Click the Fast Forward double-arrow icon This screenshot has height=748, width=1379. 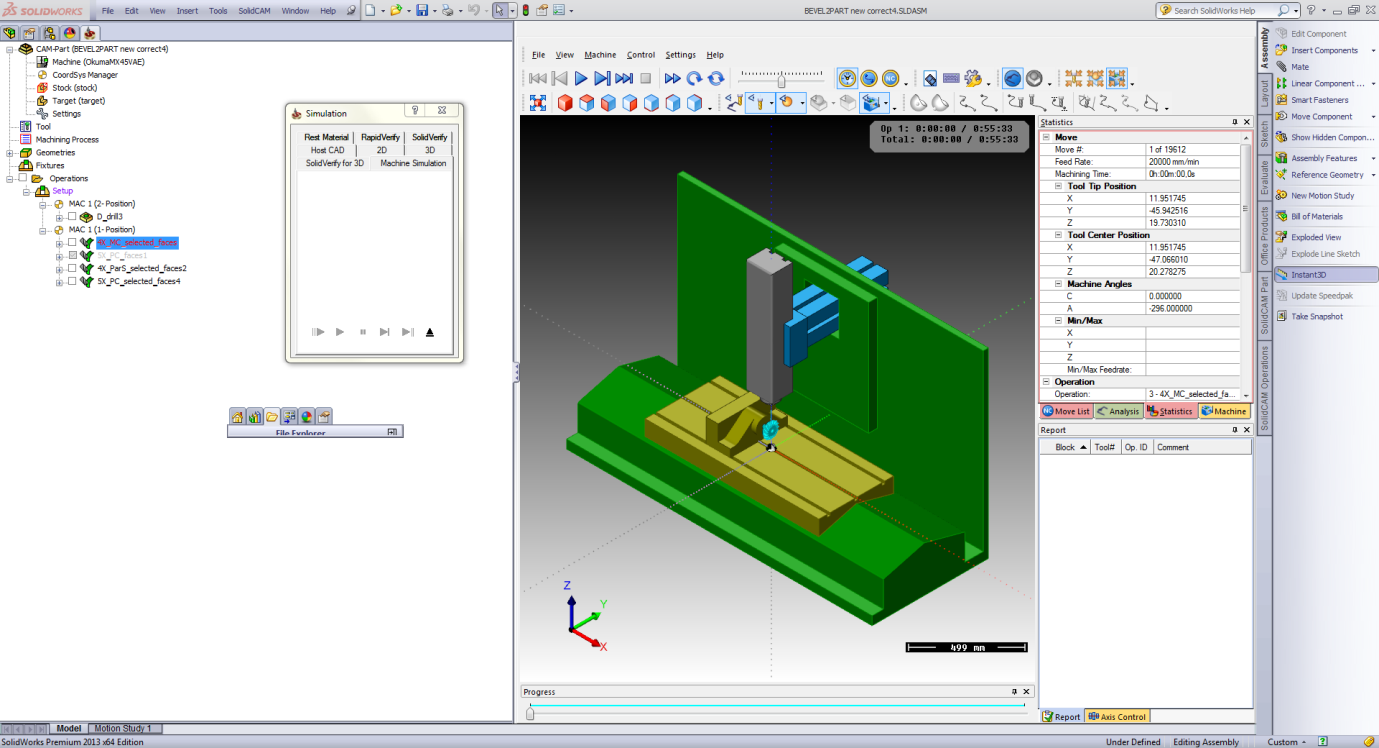point(673,78)
